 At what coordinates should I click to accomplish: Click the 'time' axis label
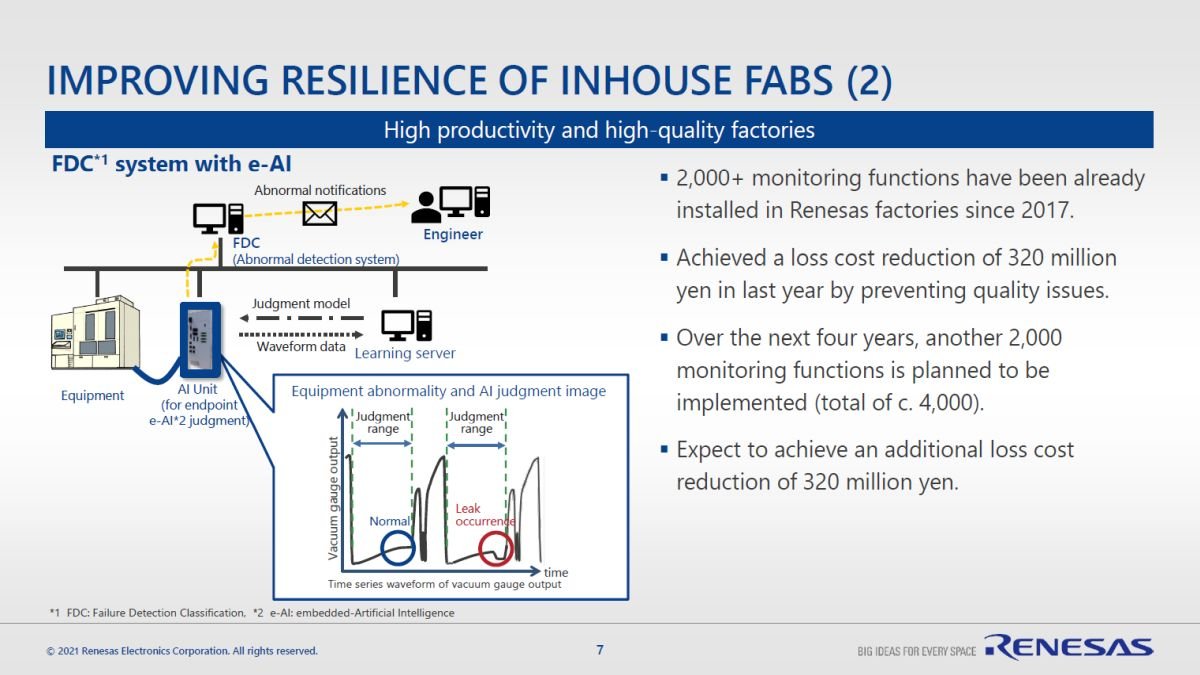coord(555,573)
